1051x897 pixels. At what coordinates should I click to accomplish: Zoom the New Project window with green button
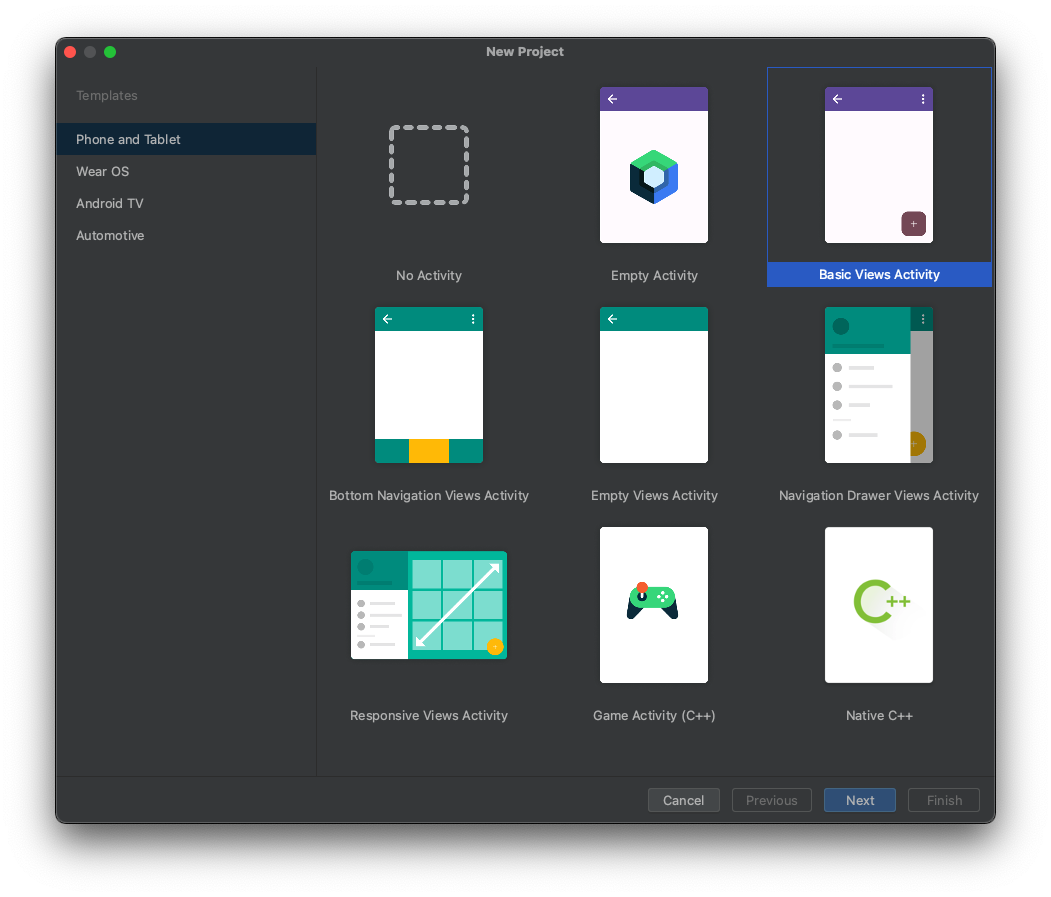point(110,52)
